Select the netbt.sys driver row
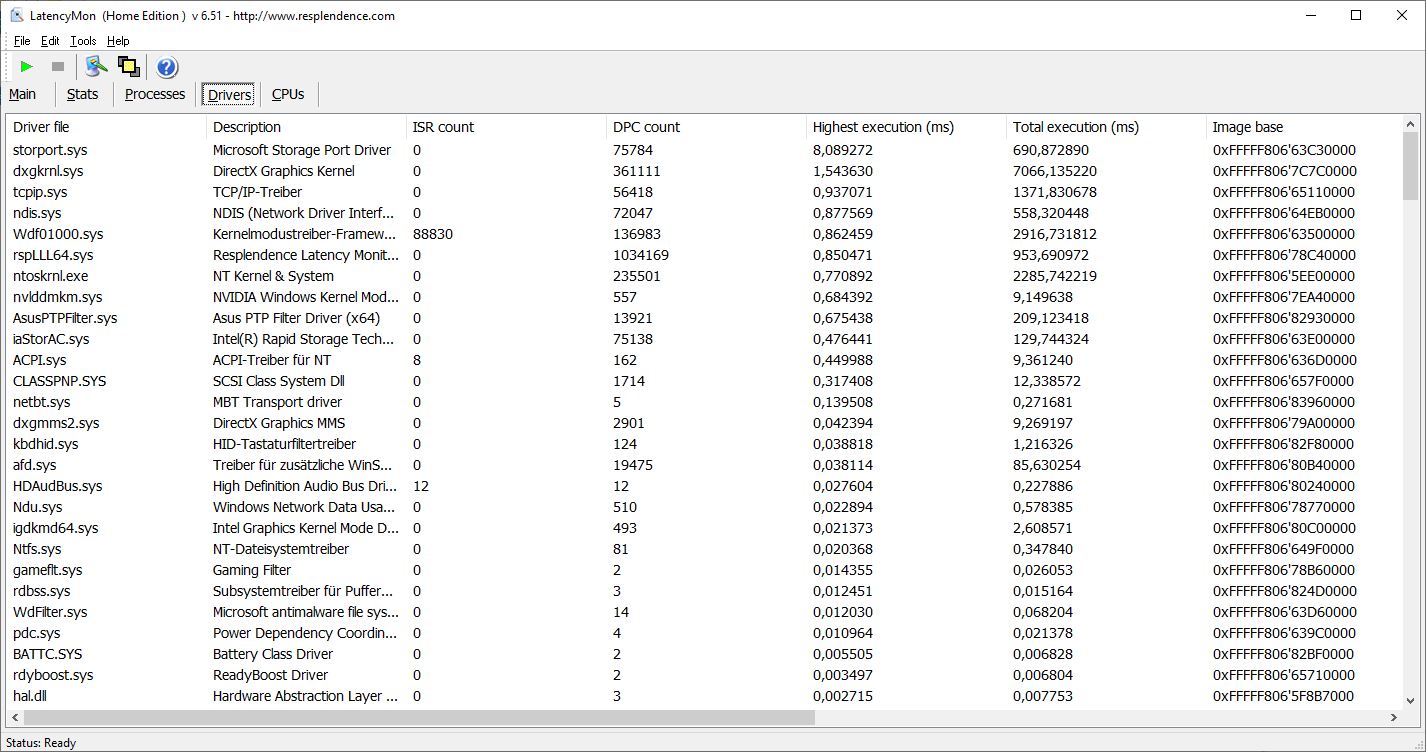The height and width of the screenshot is (752, 1426). click(x=704, y=402)
